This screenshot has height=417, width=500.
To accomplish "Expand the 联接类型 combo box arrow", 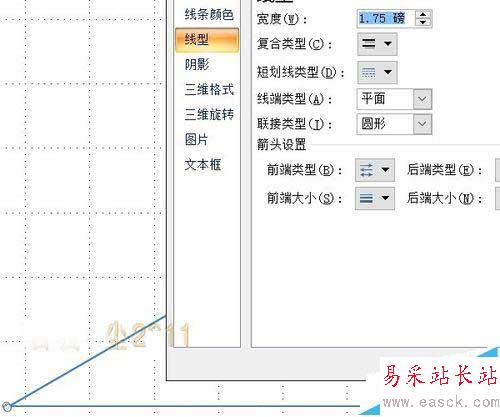I will 422,124.
